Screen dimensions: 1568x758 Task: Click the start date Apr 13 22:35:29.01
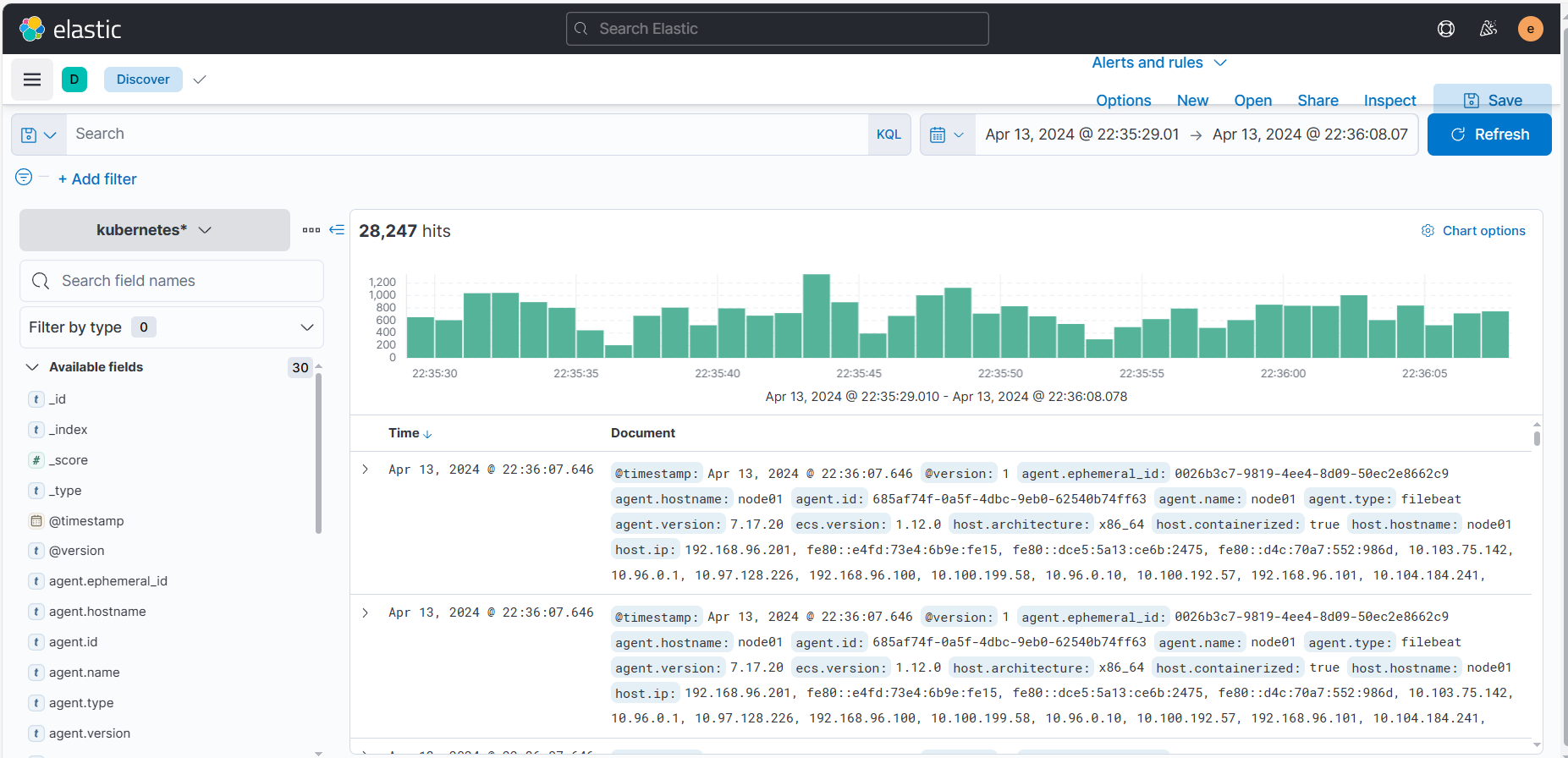pyautogui.click(x=1082, y=135)
